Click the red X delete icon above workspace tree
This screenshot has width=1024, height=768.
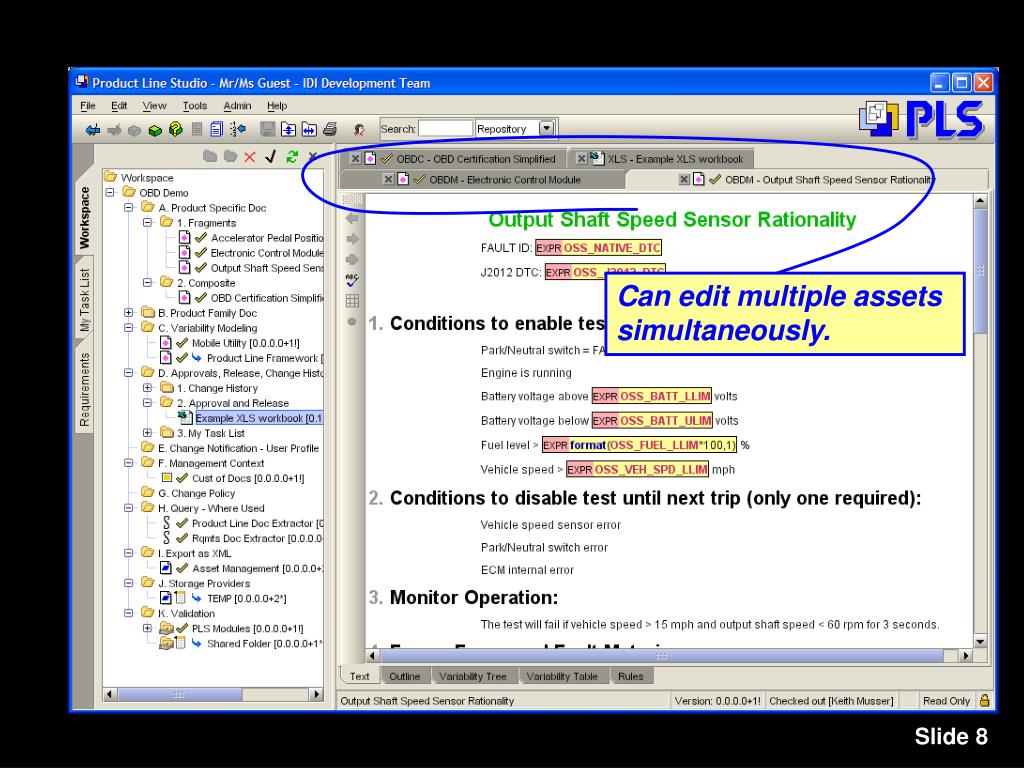tap(249, 157)
